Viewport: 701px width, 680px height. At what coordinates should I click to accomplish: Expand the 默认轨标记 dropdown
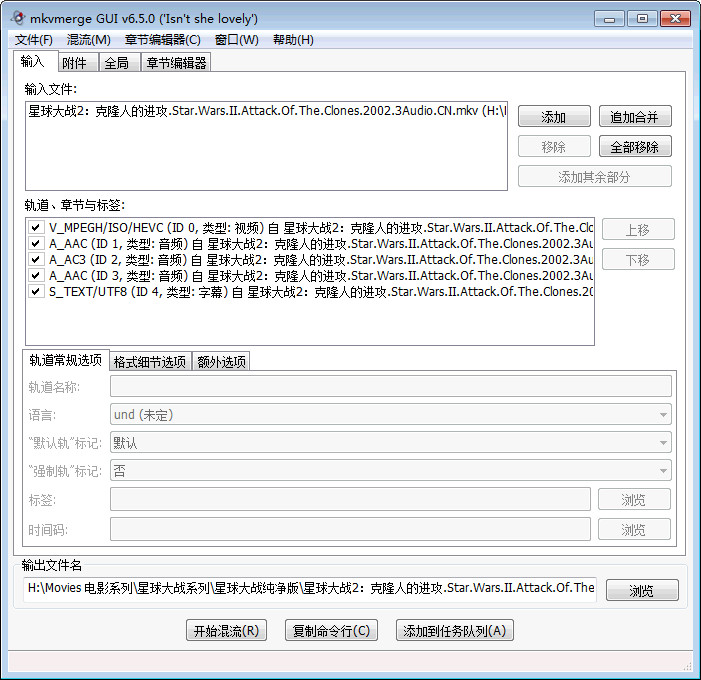(x=390, y=442)
